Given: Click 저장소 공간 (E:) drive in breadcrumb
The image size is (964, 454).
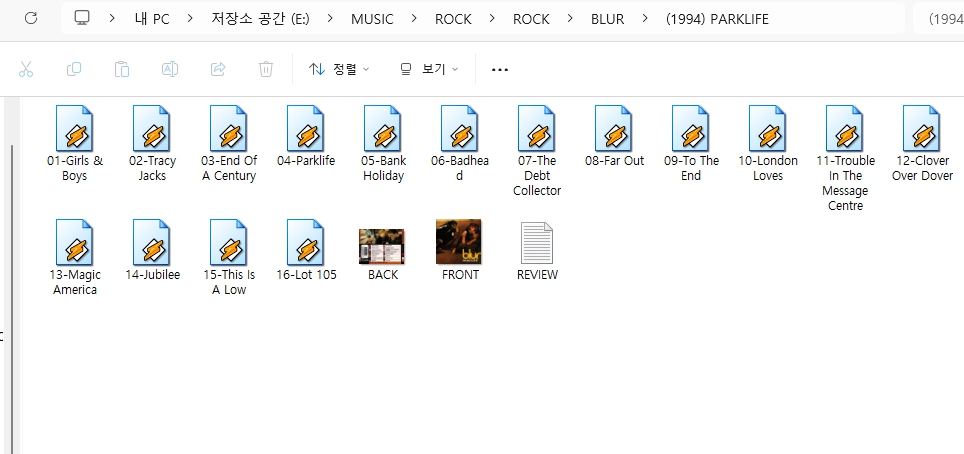Looking at the screenshot, I should (x=259, y=19).
